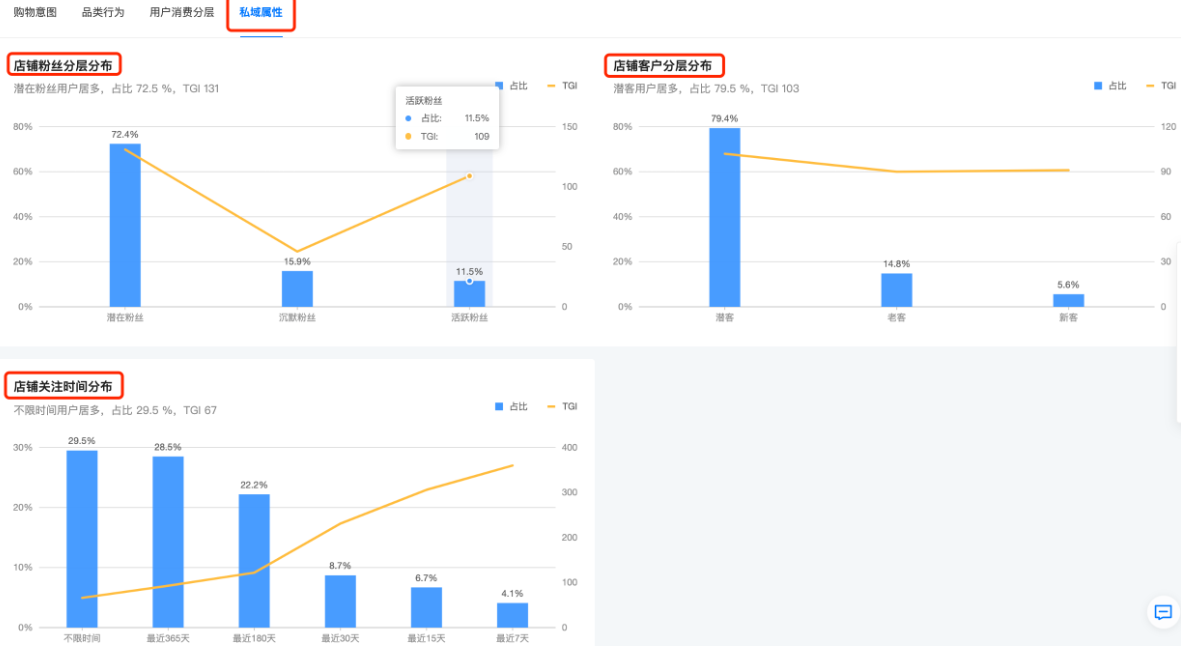Select the 沉默粉丝 bar at 15.9%
The height and width of the screenshot is (646, 1181).
[297, 289]
